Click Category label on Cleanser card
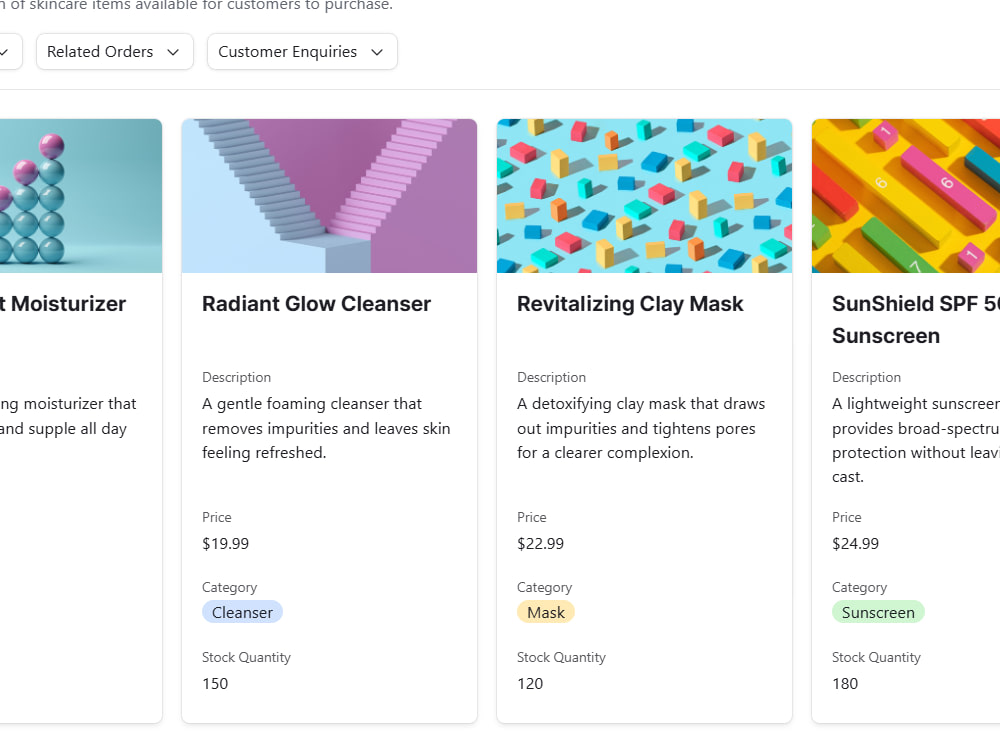This screenshot has width=1000, height=750. [230, 587]
